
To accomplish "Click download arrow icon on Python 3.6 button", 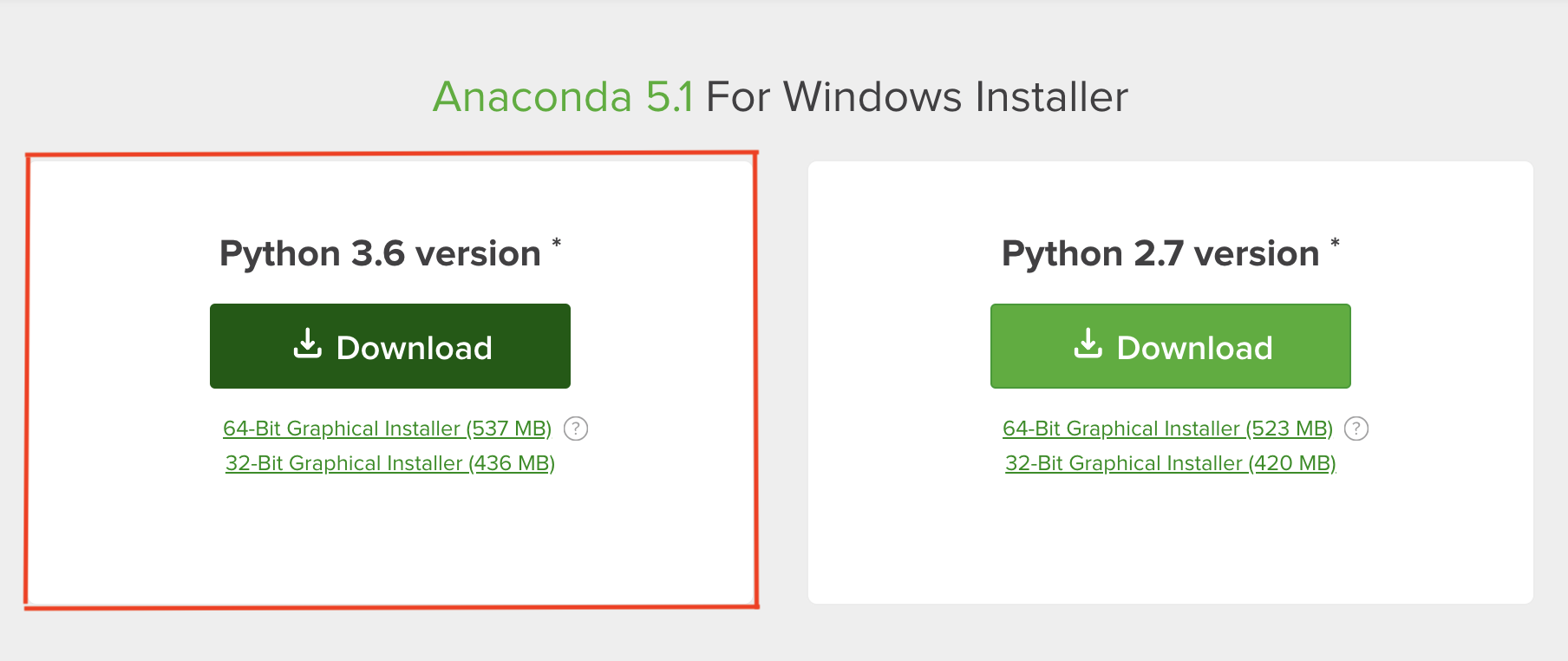I will pos(307,344).
